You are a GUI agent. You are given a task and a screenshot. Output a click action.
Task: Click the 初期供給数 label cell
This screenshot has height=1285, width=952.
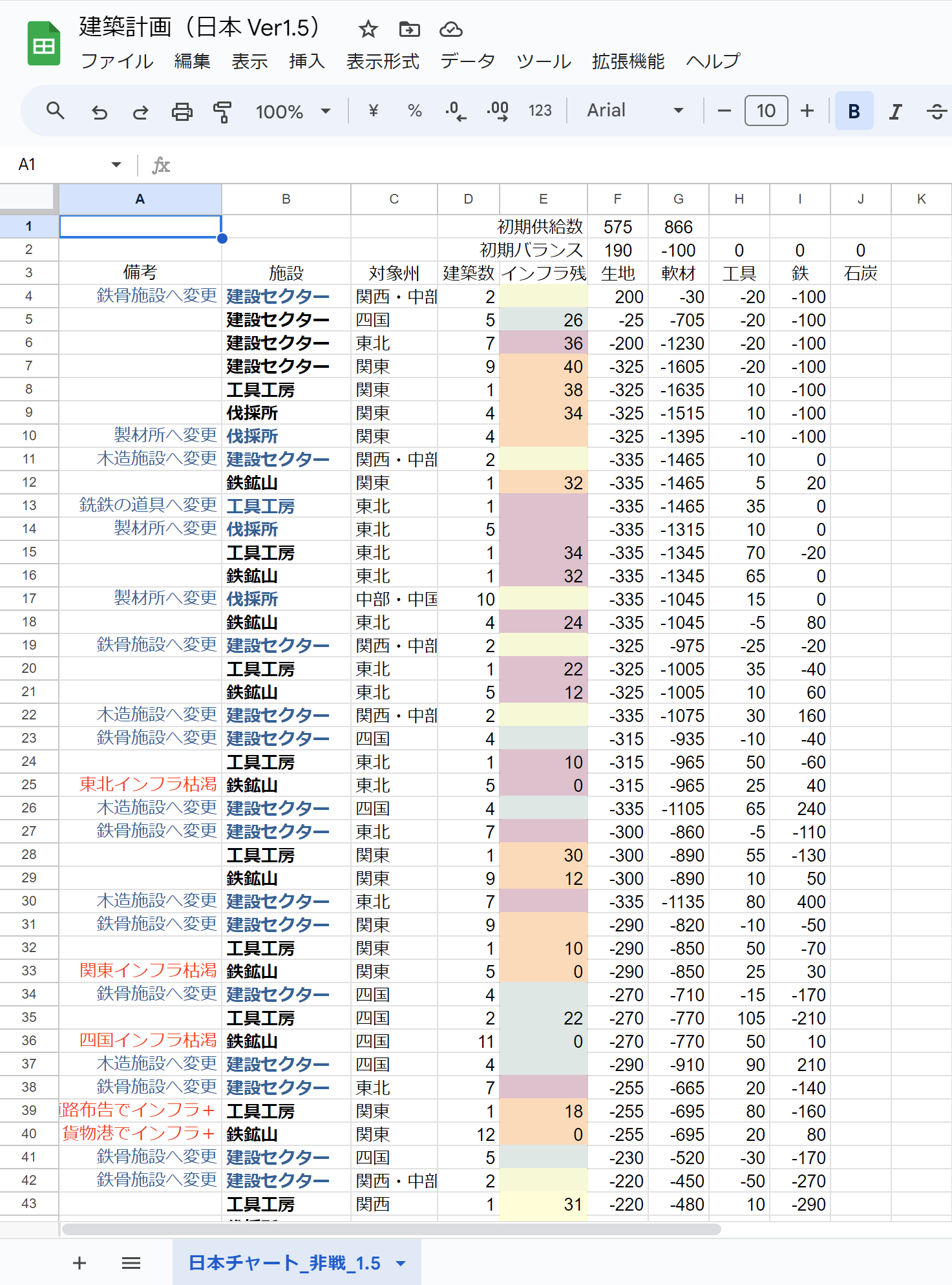540,227
